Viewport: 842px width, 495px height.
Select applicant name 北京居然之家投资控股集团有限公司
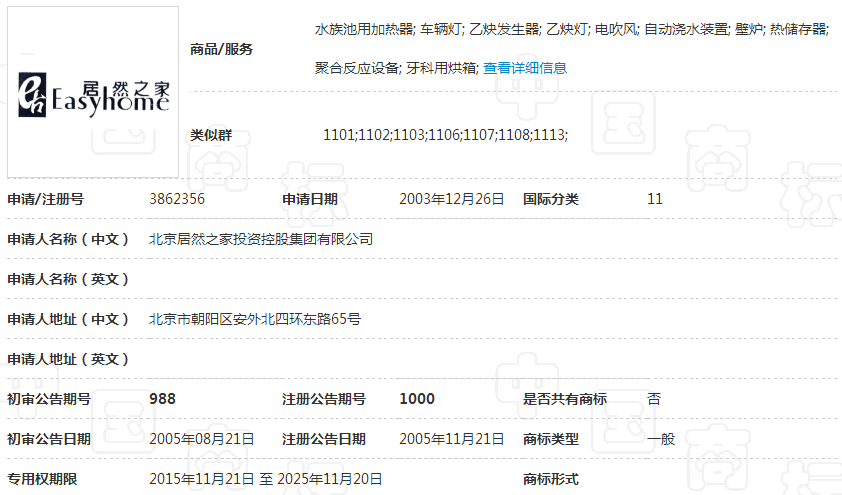pyautogui.click(x=260, y=239)
